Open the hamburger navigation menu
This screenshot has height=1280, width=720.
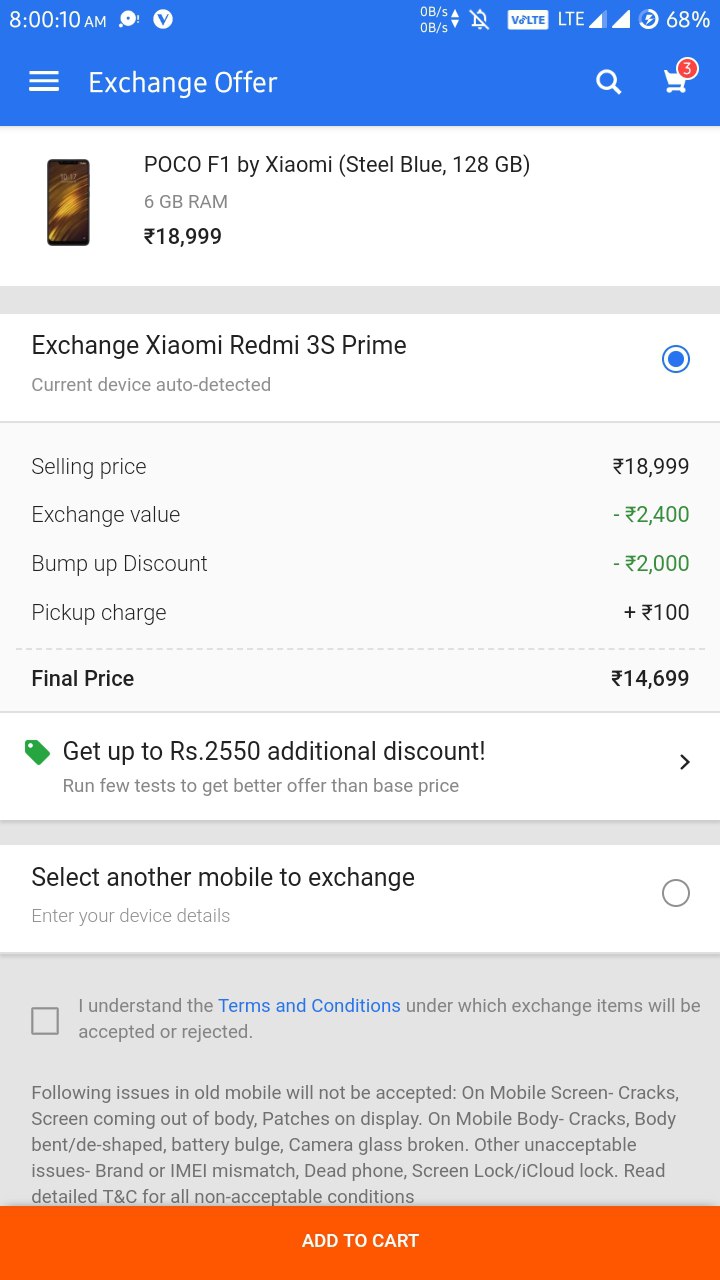(44, 82)
